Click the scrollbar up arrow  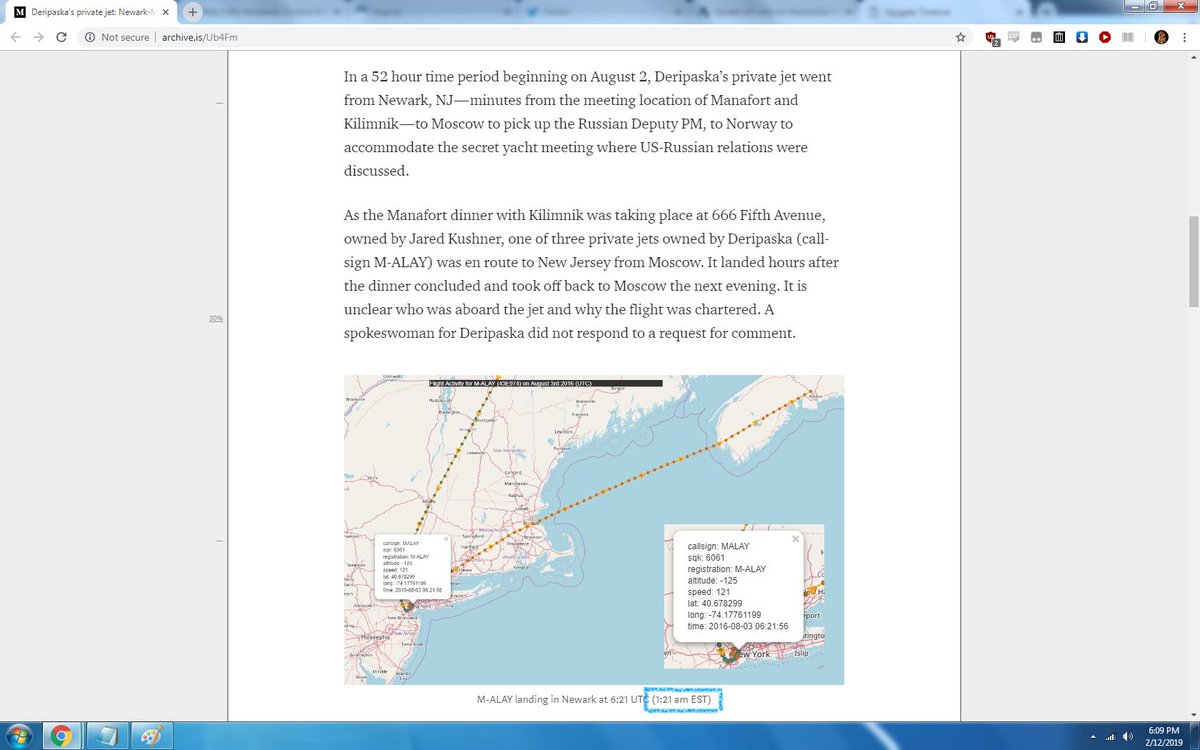point(1192,59)
